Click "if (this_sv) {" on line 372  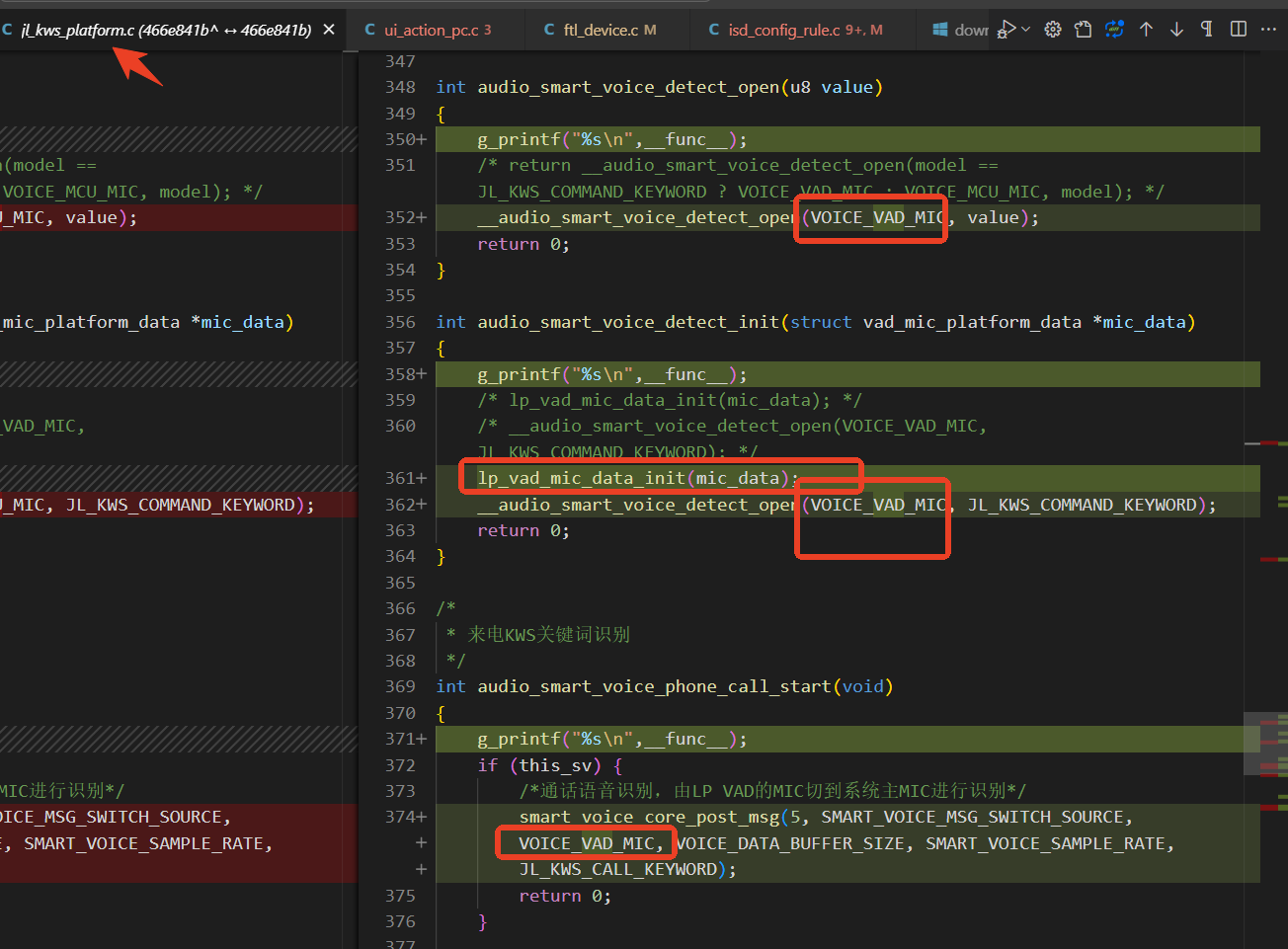pos(550,765)
